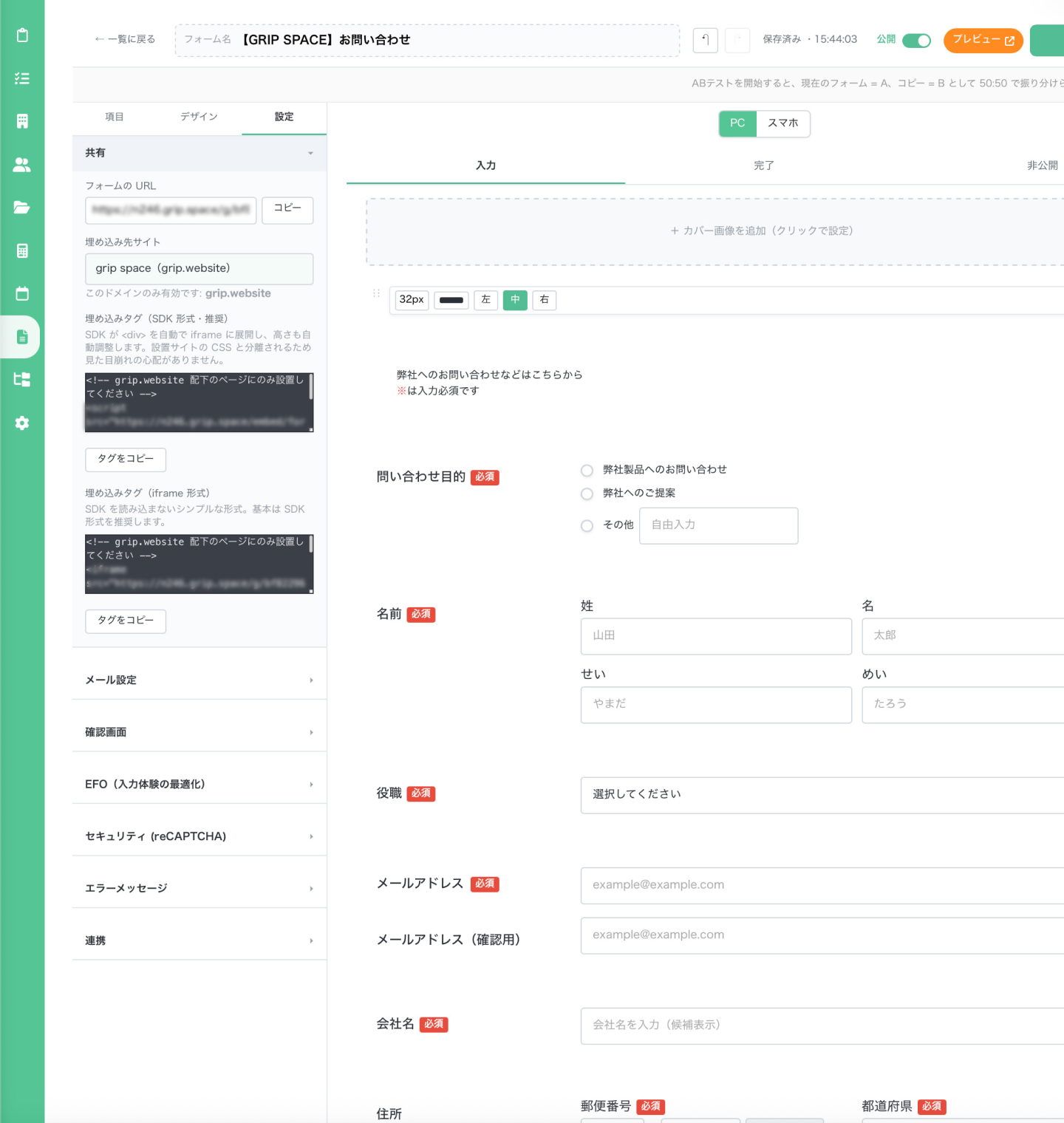Click the 問い合わせ目的 field label
Image resolution: width=1064 pixels, height=1123 pixels.
[x=421, y=477]
